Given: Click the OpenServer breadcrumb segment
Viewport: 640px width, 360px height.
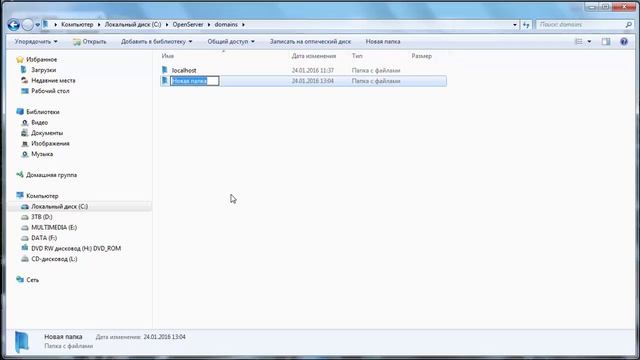Looking at the screenshot, I should pos(188,24).
